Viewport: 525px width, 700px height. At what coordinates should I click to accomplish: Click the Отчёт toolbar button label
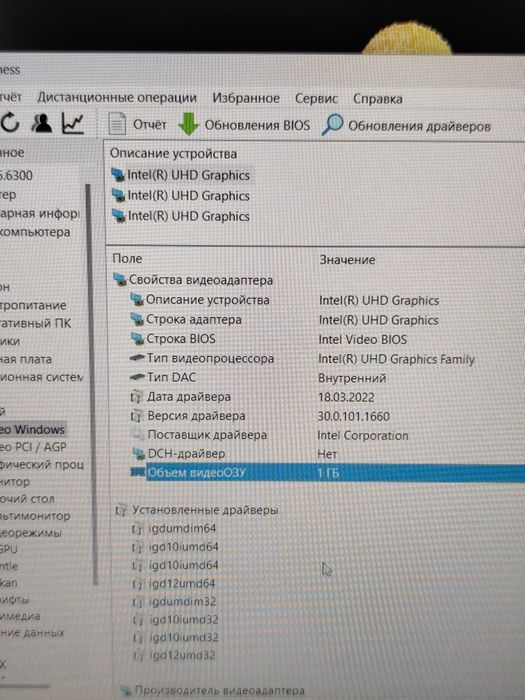pyautogui.click(x=150, y=125)
